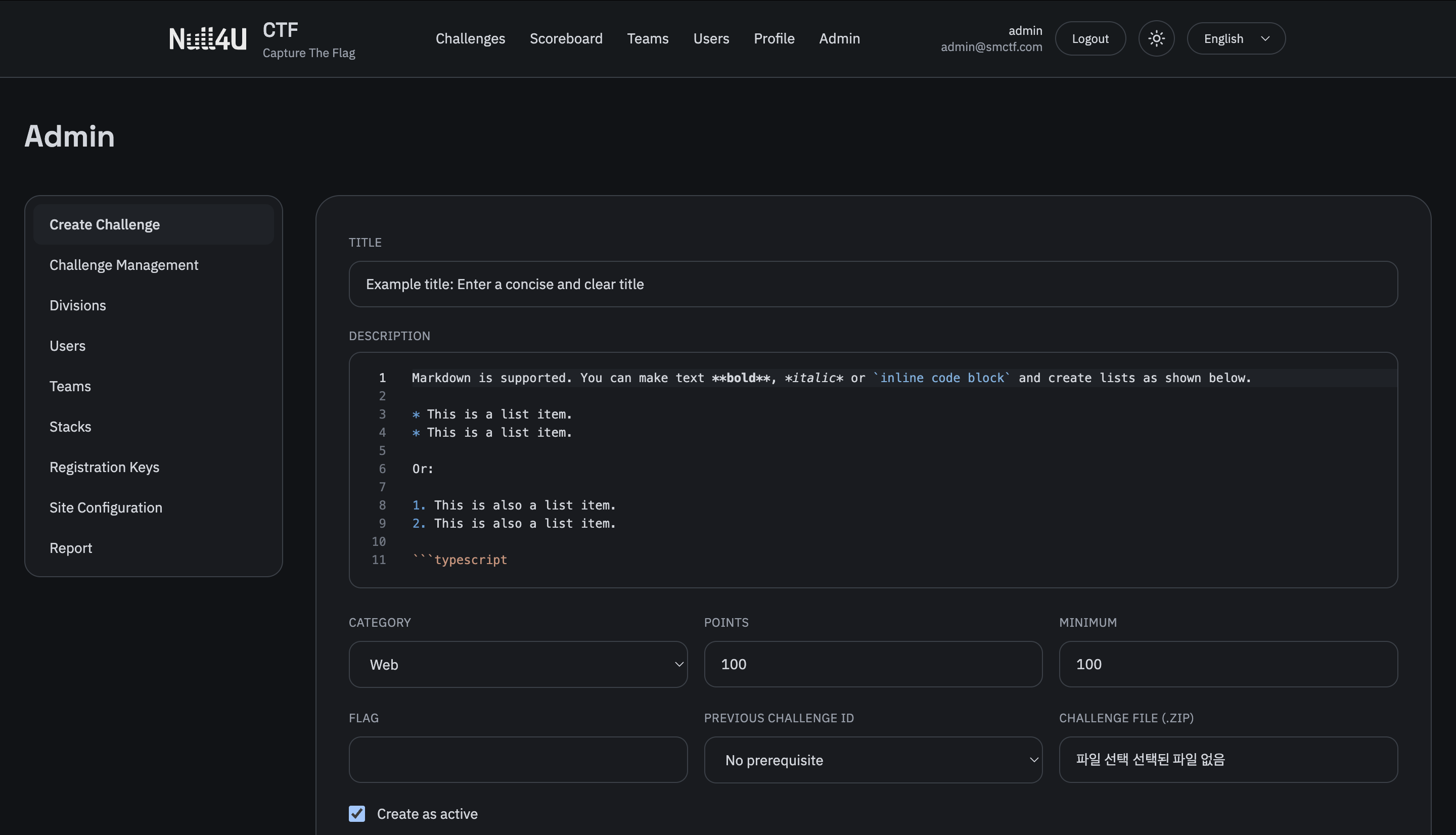
Task: Click the Null4U CTF logo
Action: tap(208, 38)
